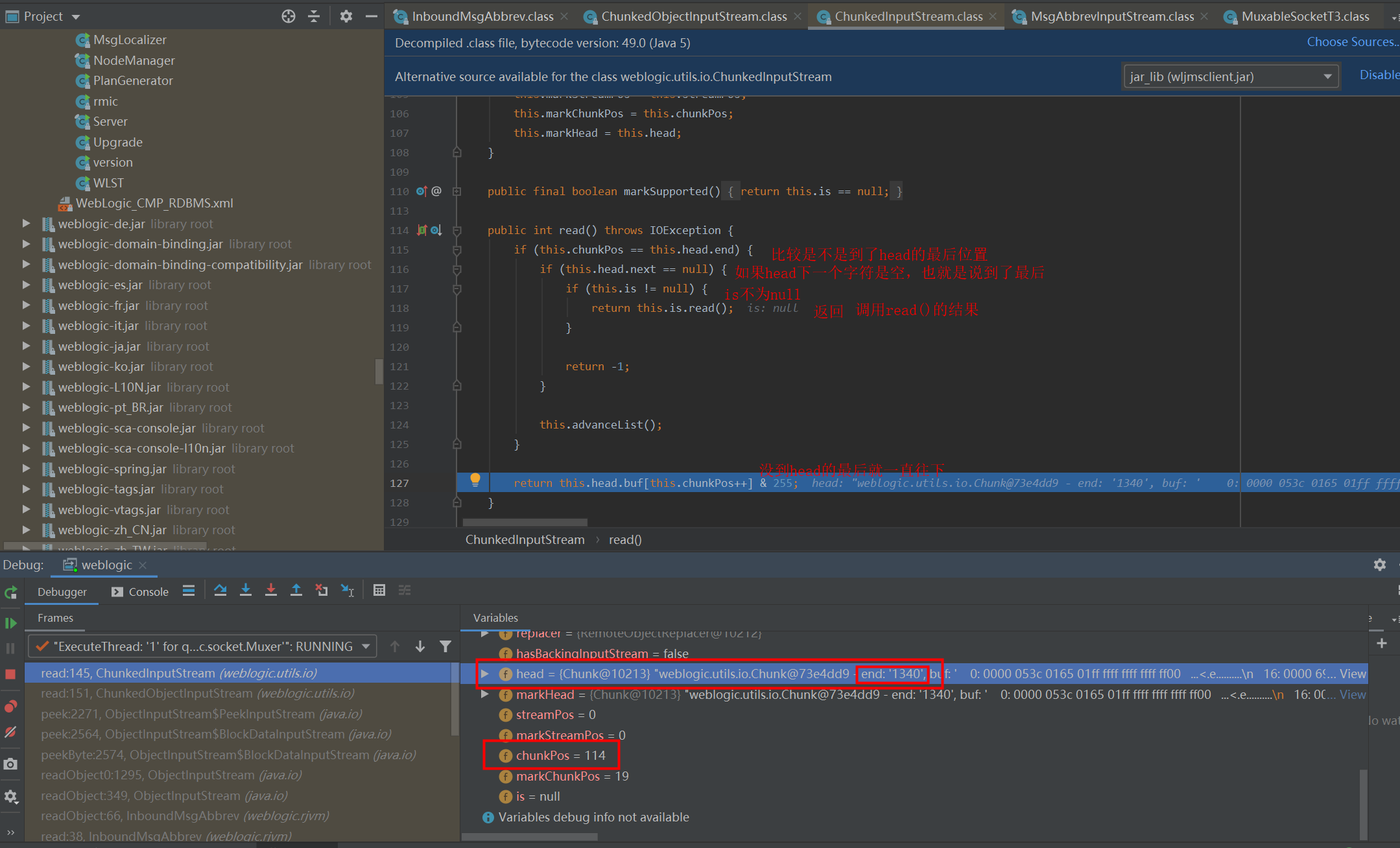Click the add watch plus icon
This screenshot has height=848, width=1400.
pos(1382,643)
